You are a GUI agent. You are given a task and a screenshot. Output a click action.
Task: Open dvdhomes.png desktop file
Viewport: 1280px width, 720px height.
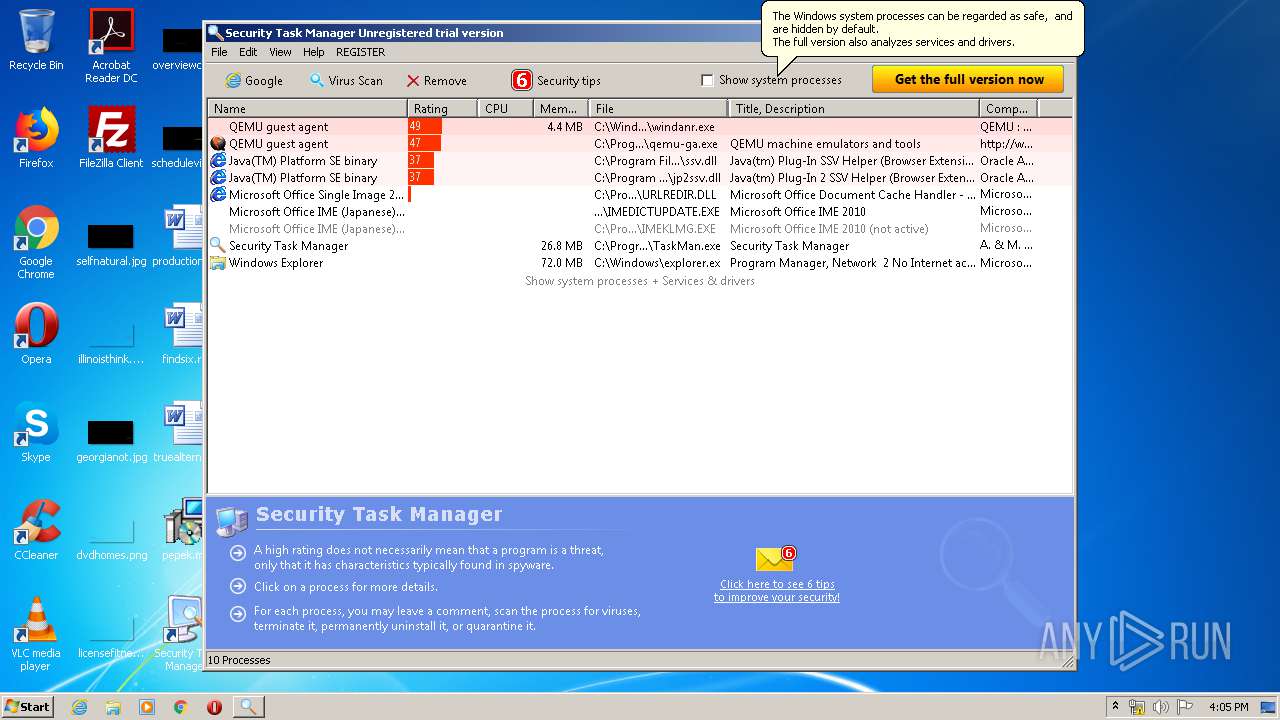[111, 539]
